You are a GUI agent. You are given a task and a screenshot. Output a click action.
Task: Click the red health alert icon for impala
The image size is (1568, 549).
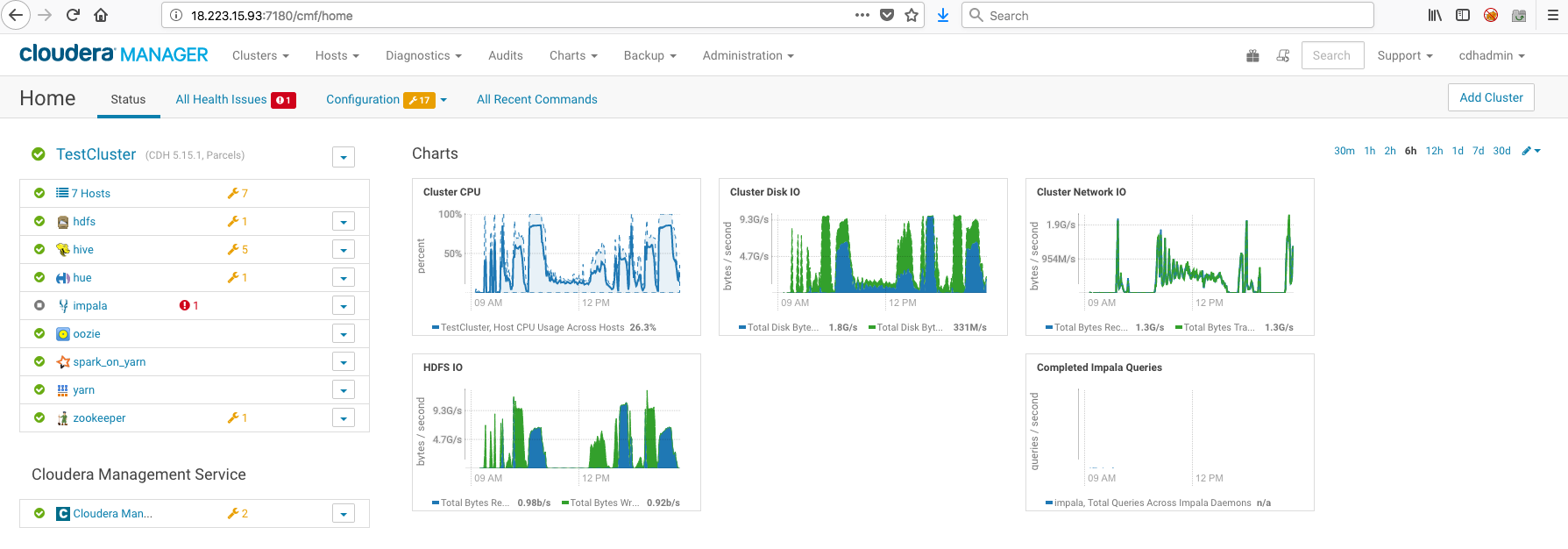click(x=184, y=306)
